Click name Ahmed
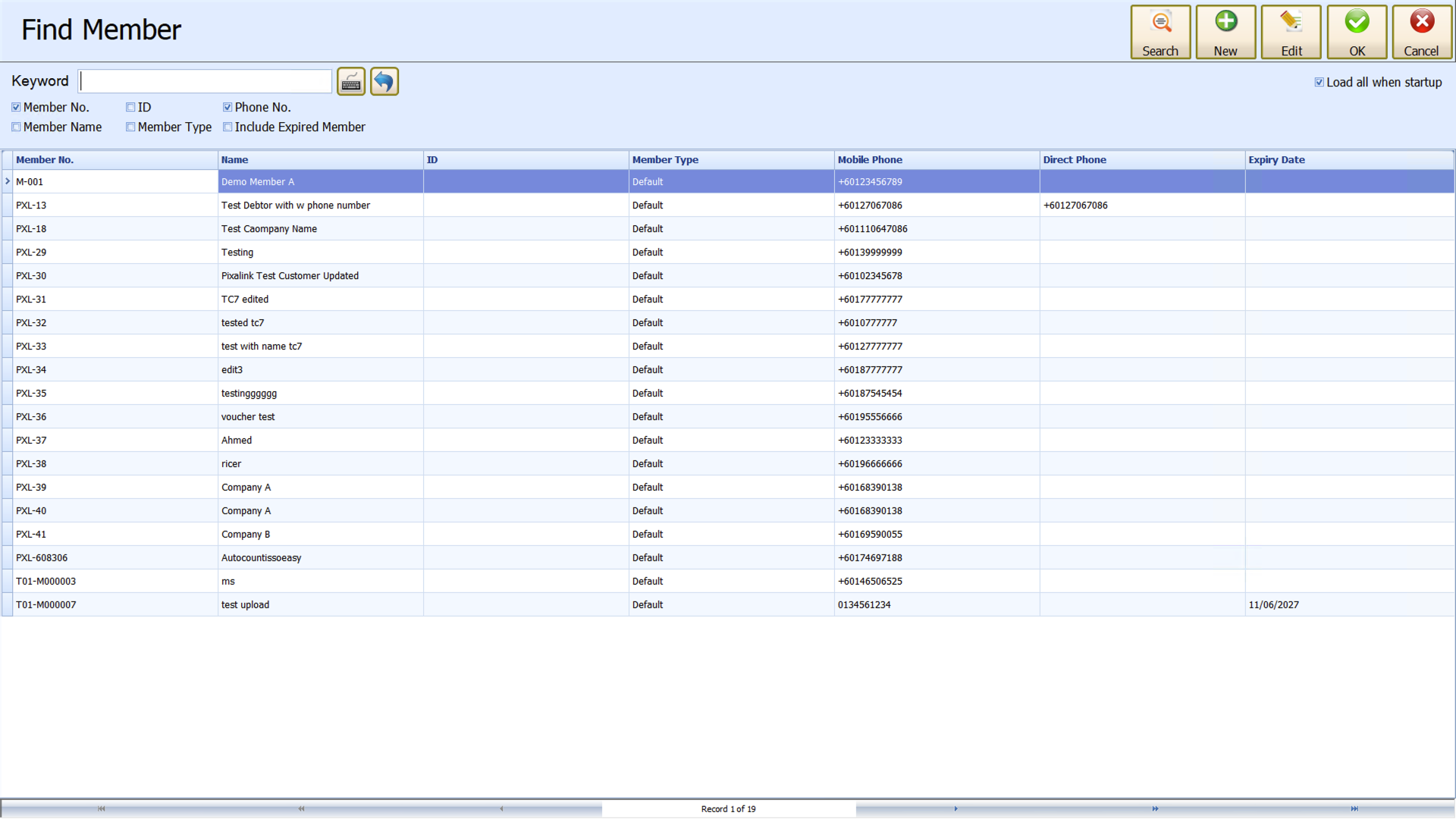The image size is (1456, 819). click(x=237, y=441)
